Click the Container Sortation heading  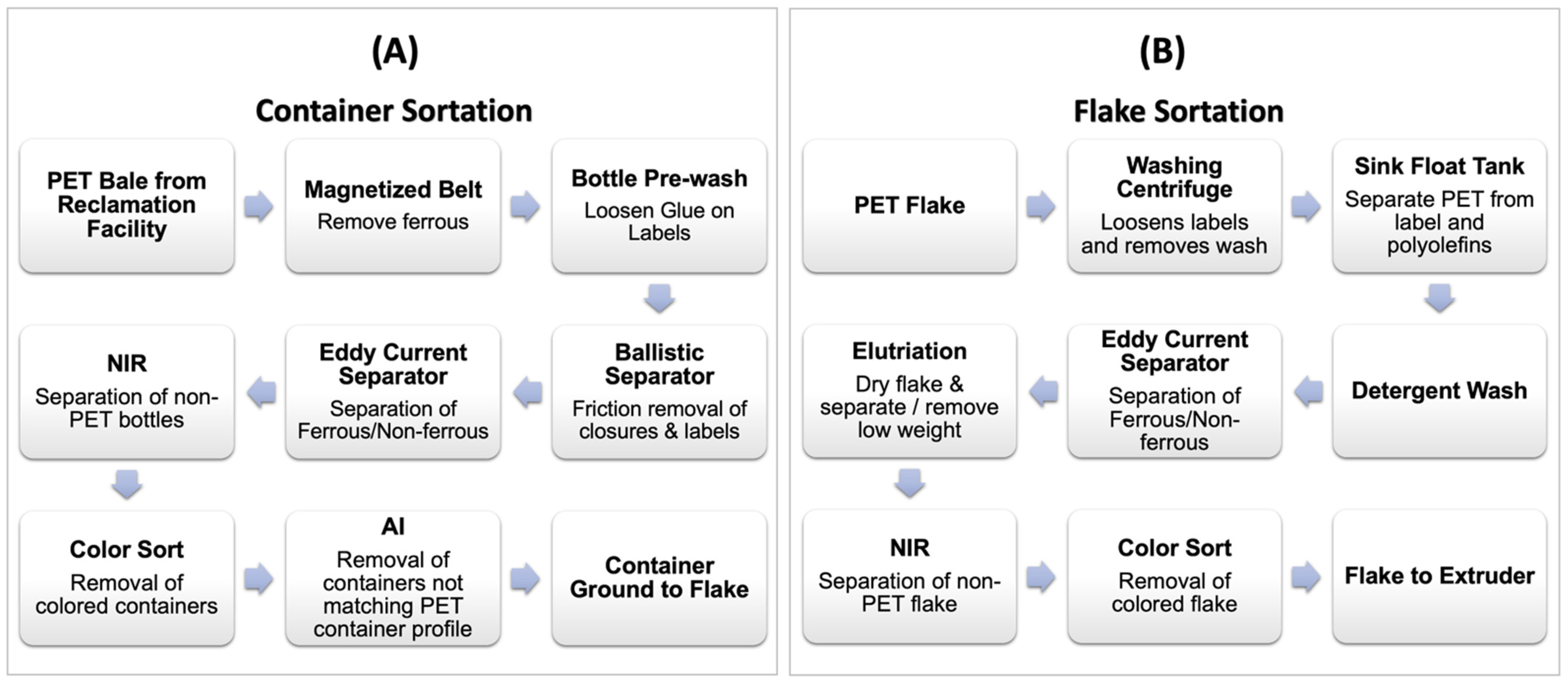(x=394, y=111)
